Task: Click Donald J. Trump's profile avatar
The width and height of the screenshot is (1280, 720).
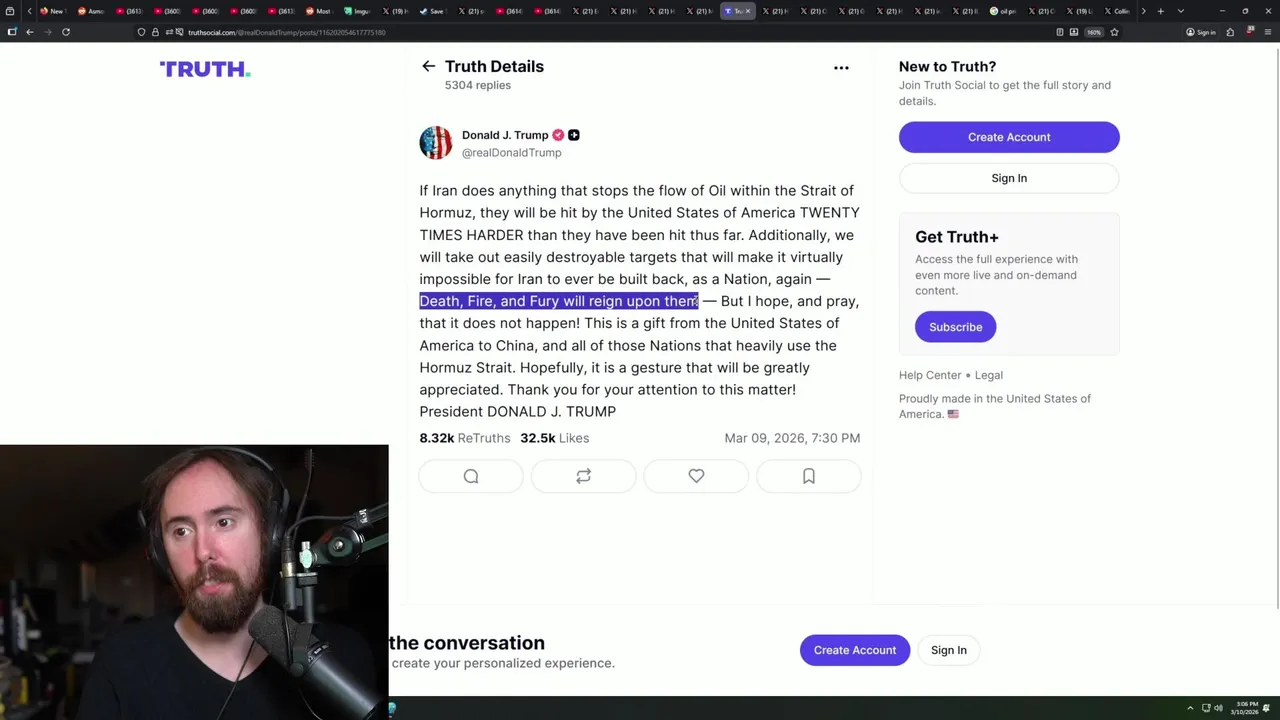Action: tap(436, 143)
